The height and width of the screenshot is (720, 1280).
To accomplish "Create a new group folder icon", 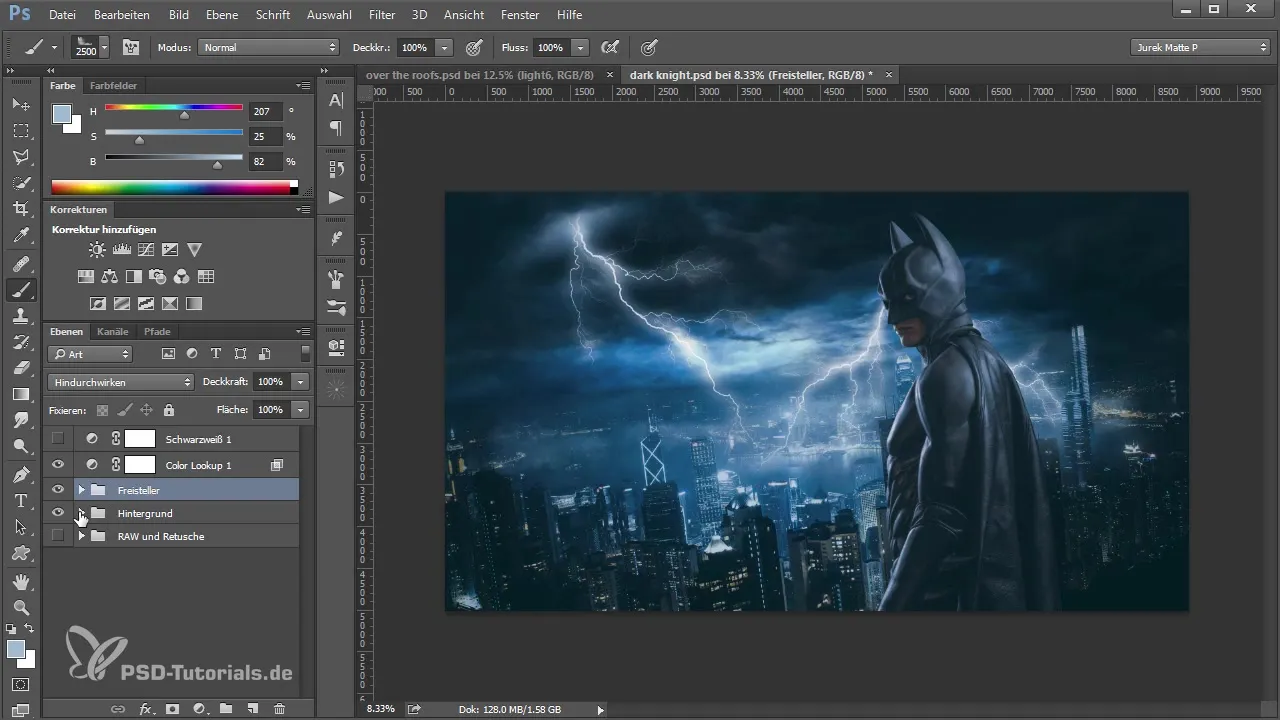I will (226, 708).
